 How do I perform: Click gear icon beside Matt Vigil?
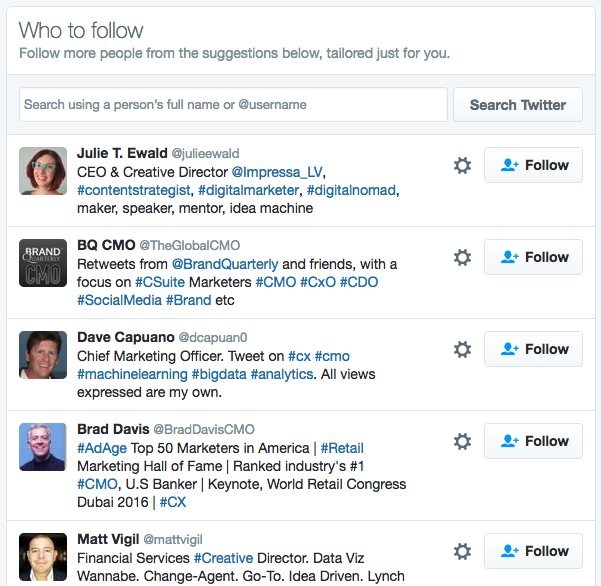[462, 552]
